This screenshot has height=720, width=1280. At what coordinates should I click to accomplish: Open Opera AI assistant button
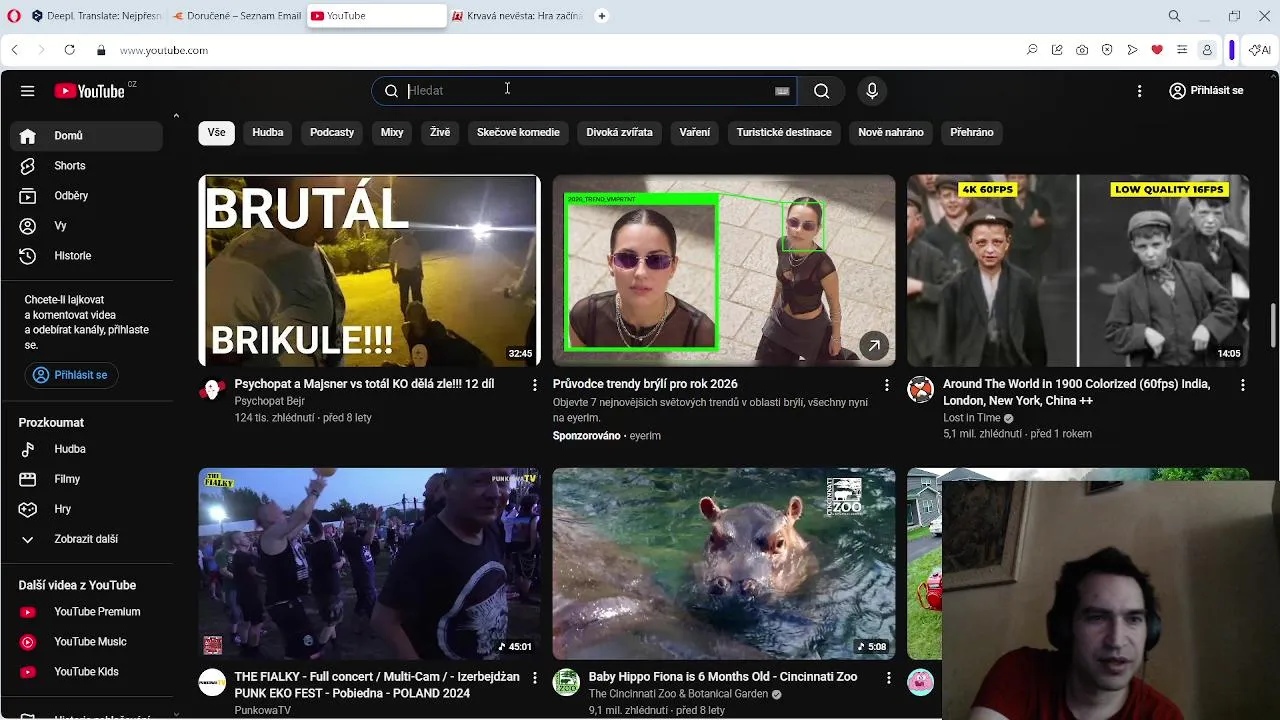(x=1260, y=50)
